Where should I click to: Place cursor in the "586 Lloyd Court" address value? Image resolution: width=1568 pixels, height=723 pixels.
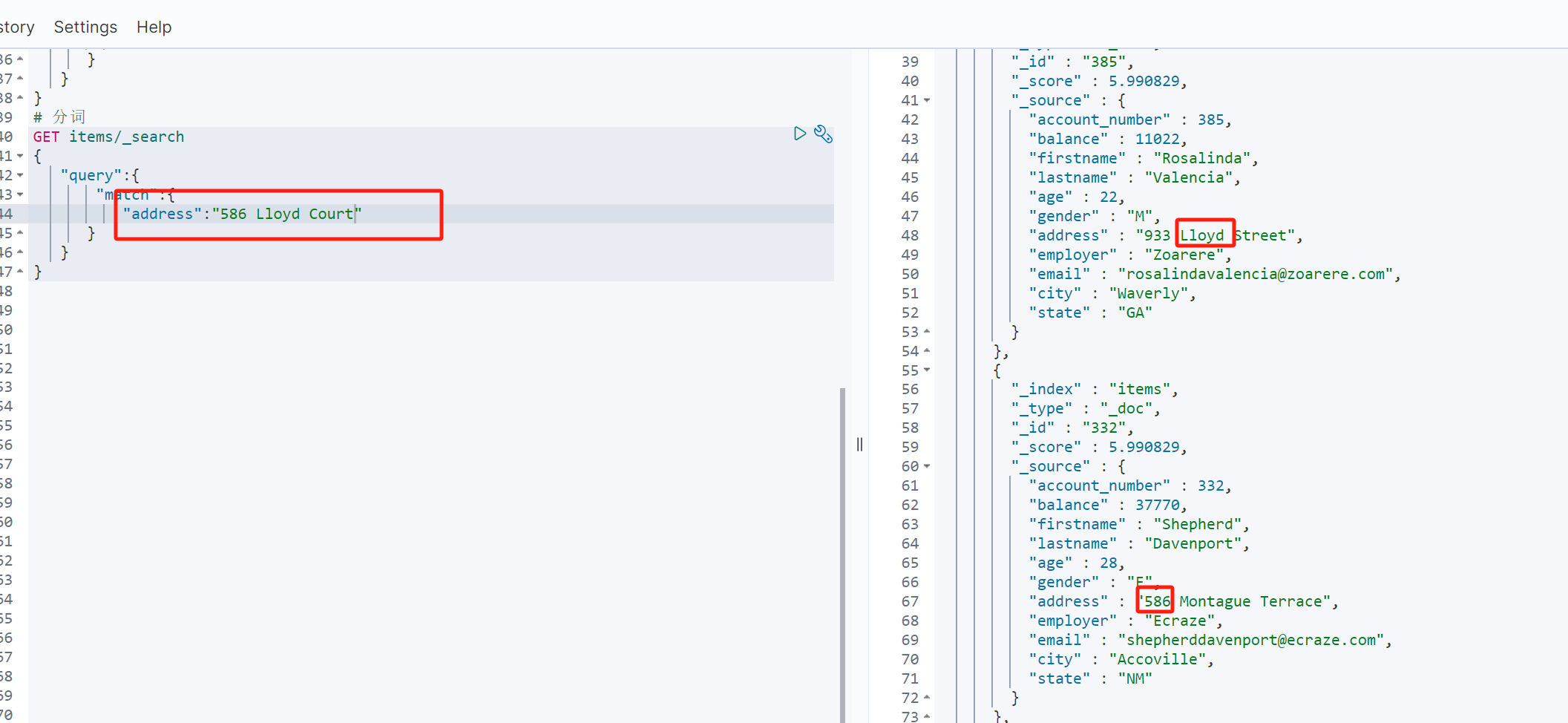(x=286, y=214)
